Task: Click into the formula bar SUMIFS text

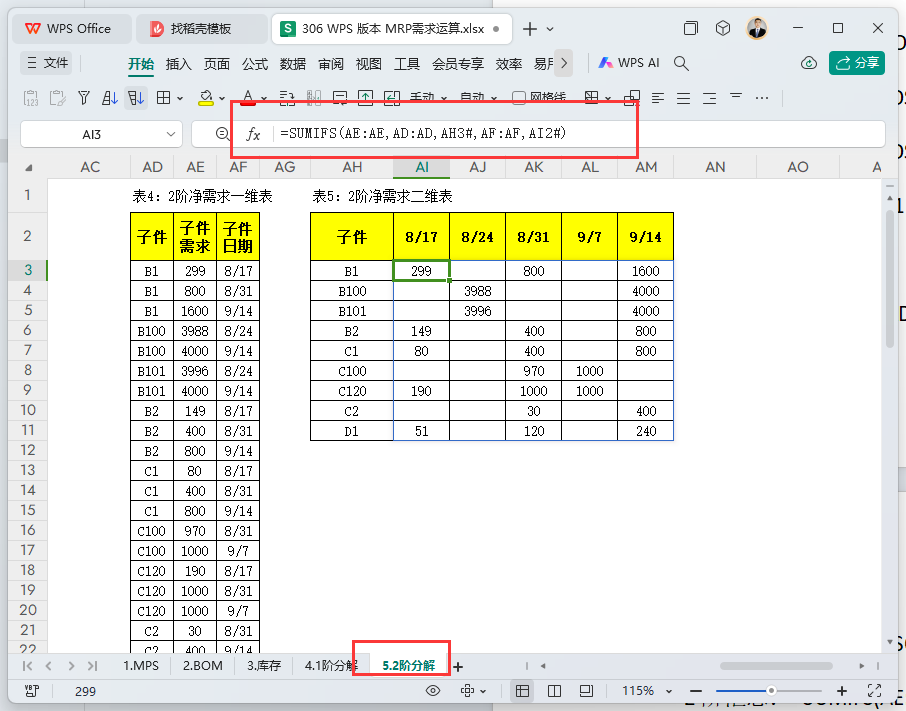Action: coord(423,133)
